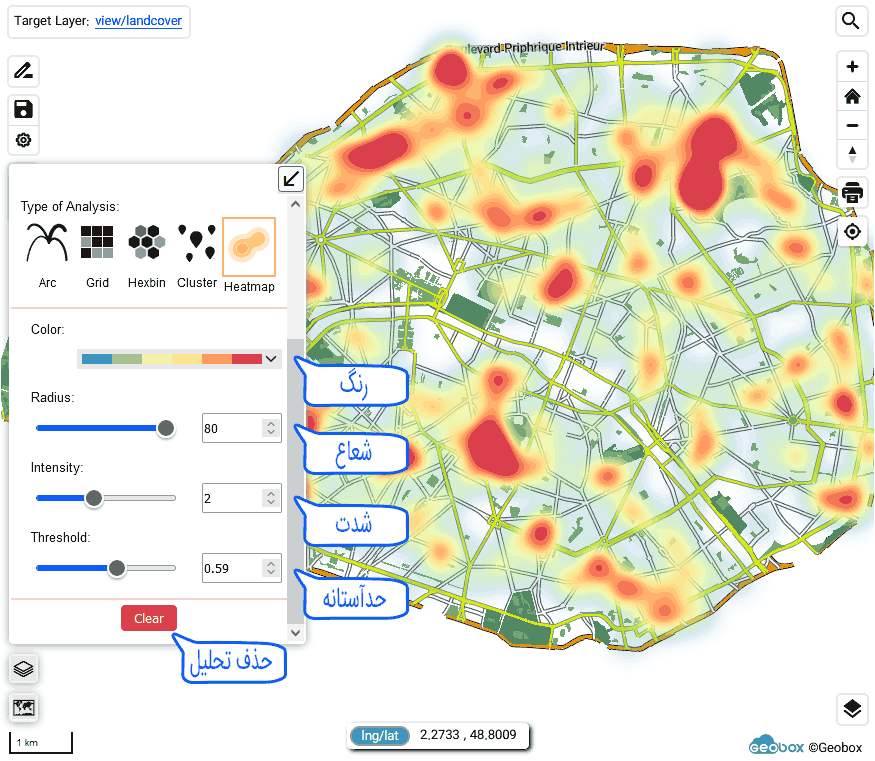Open the map search magnifier

(851, 21)
